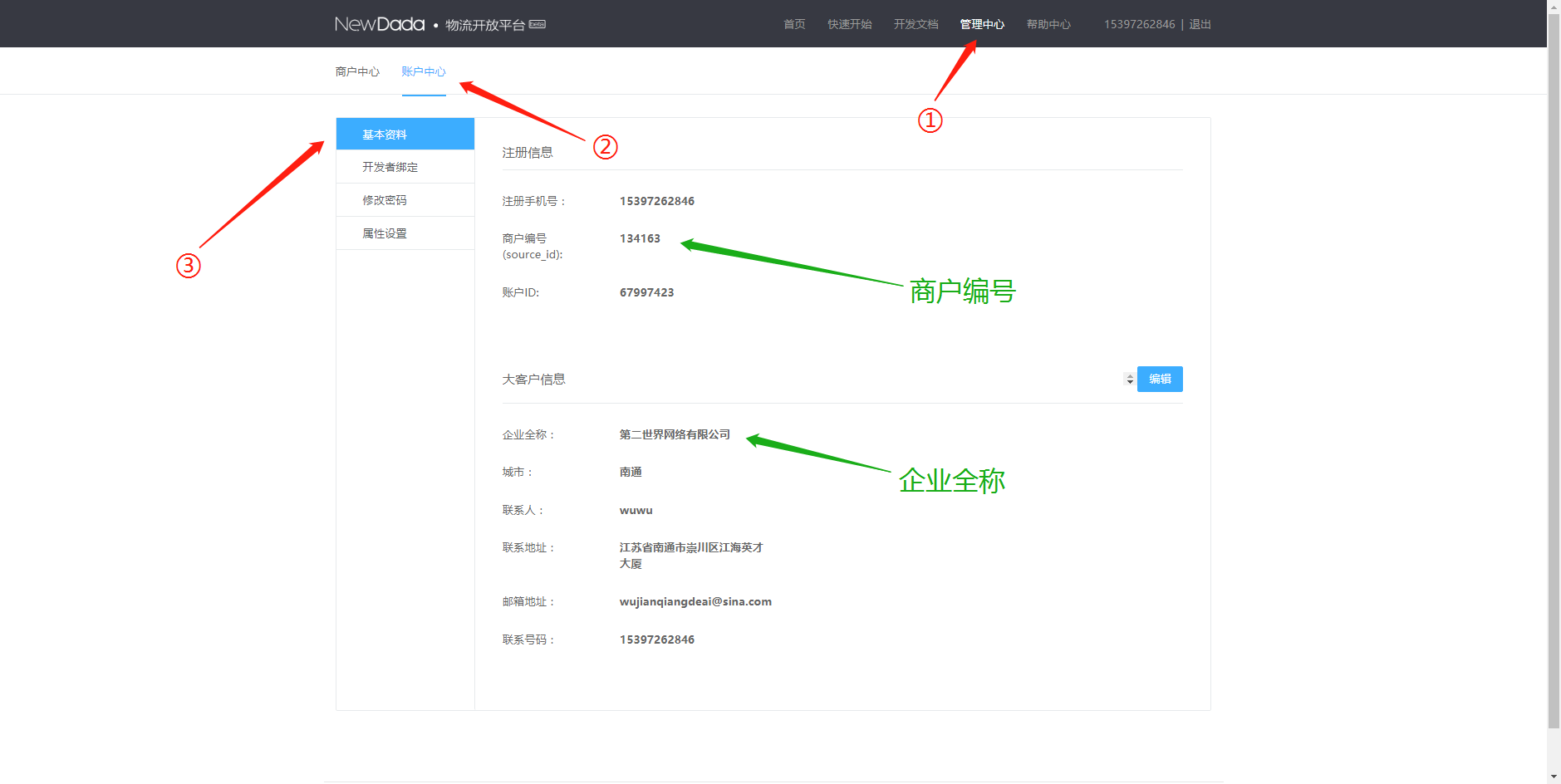Go to 快速开始 in top navigation
The width and height of the screenshot is (1561, 784).
tap(849, 24)
